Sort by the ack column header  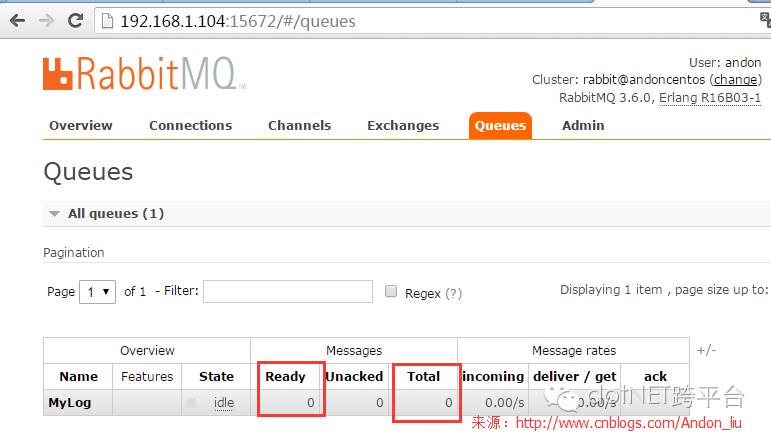pyautogui.click(x=655, y=377)
